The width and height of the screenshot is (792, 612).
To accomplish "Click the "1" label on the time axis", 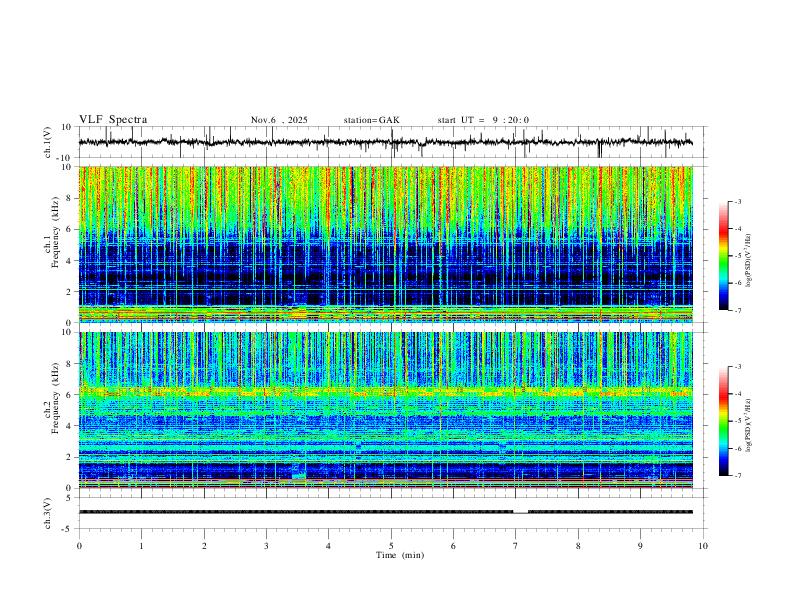I will 141,546.
